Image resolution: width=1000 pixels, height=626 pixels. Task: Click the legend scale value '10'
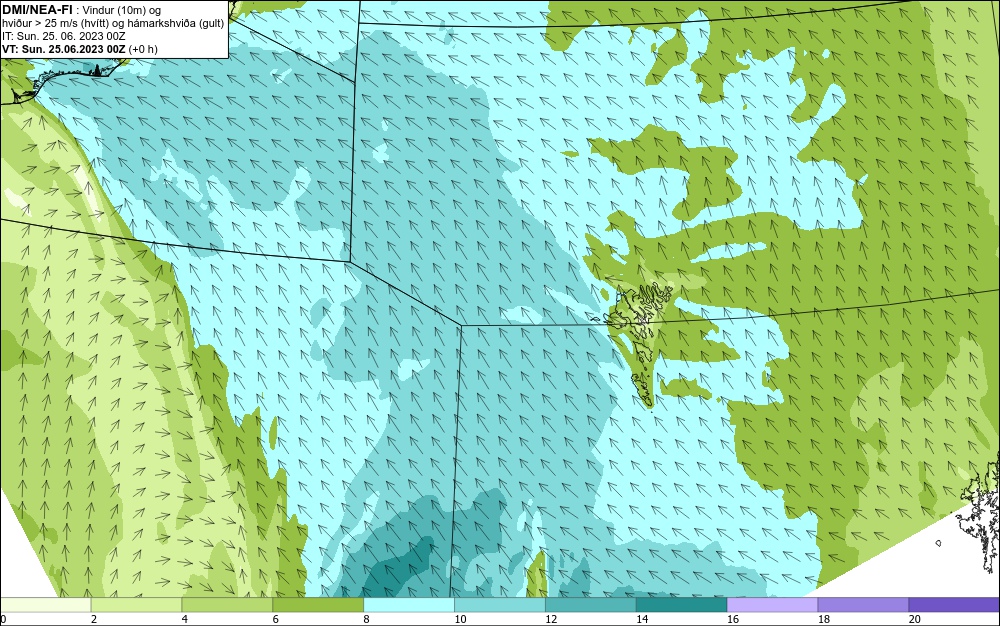click(x=460, y=619)
